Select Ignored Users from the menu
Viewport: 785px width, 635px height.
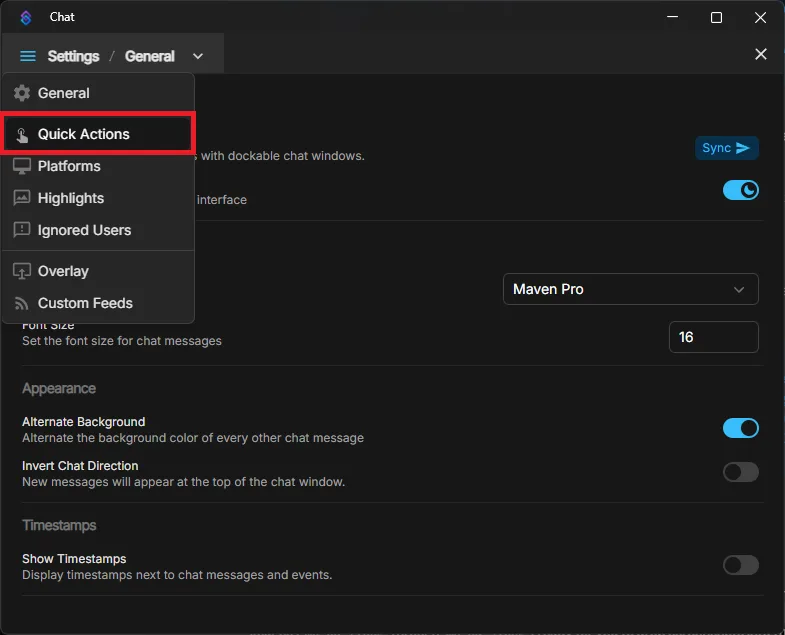[98, 230]
